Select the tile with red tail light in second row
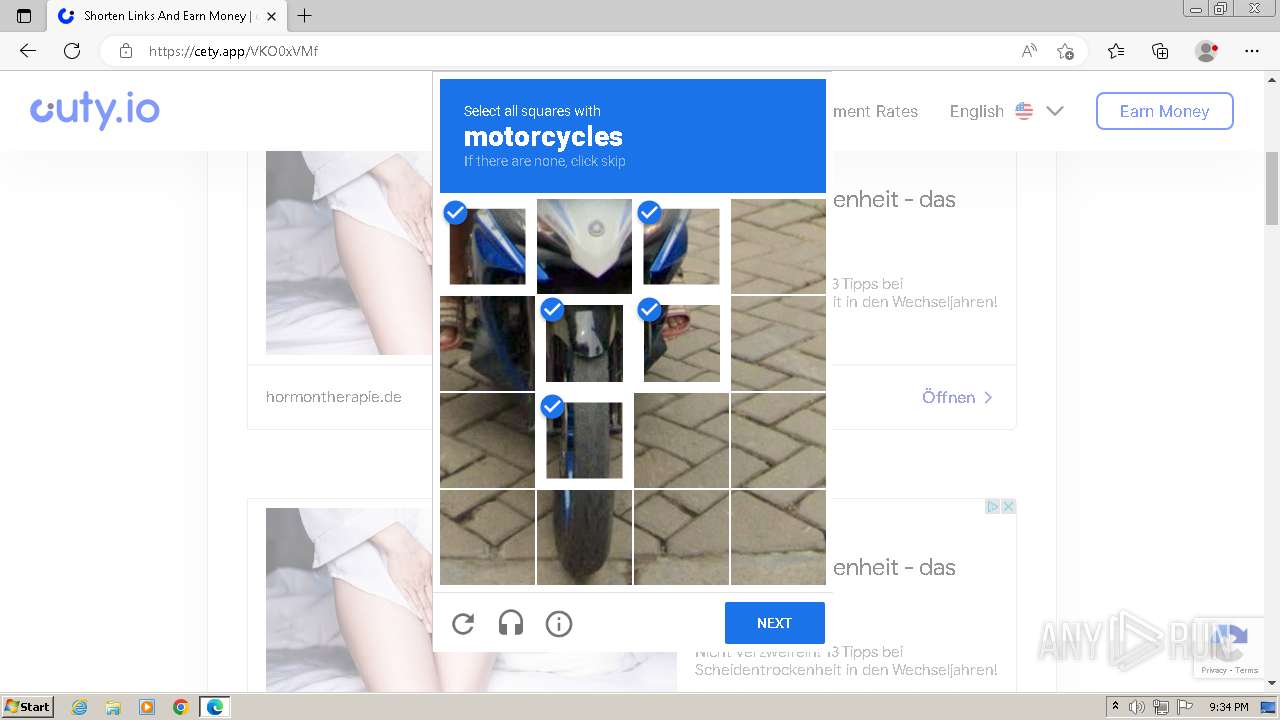This screenshot has width=1280, height=720. coord(487,343)
